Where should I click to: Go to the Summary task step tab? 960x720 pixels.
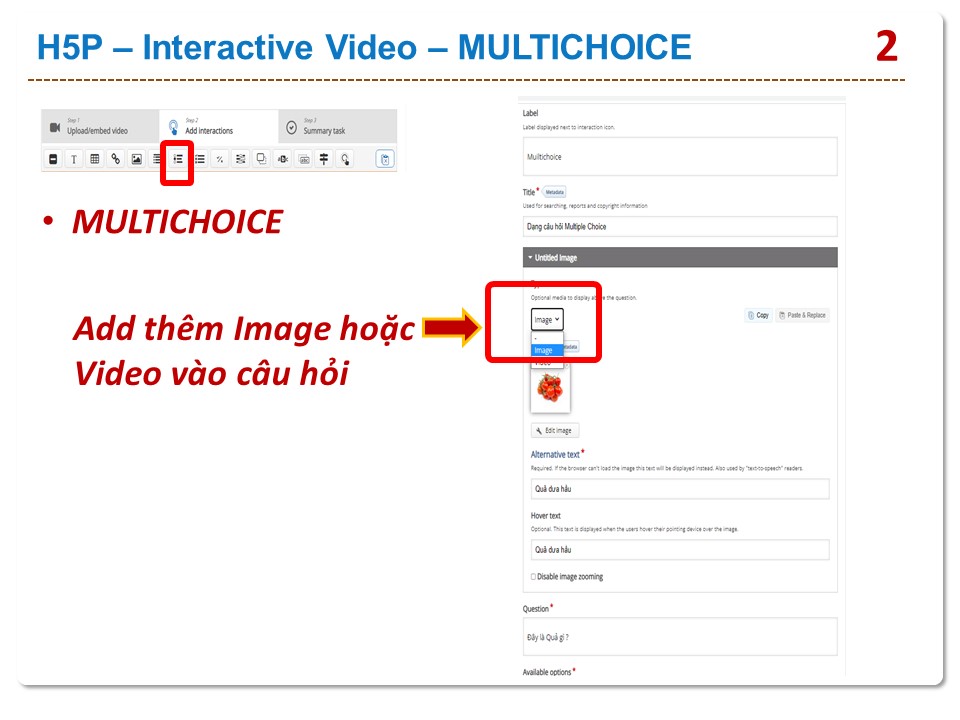tap(323, 127)
